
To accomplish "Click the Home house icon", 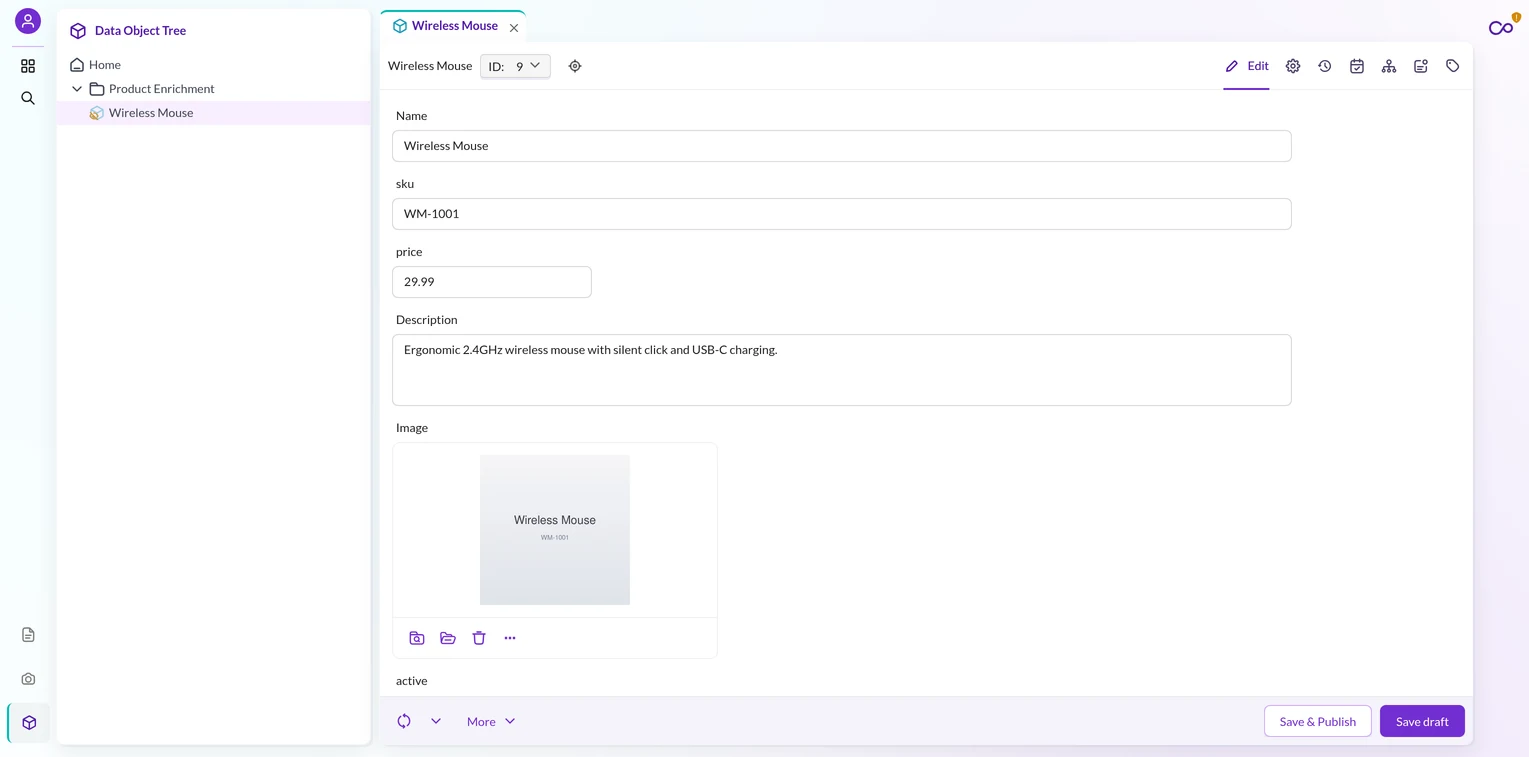I will click(77, 65).
